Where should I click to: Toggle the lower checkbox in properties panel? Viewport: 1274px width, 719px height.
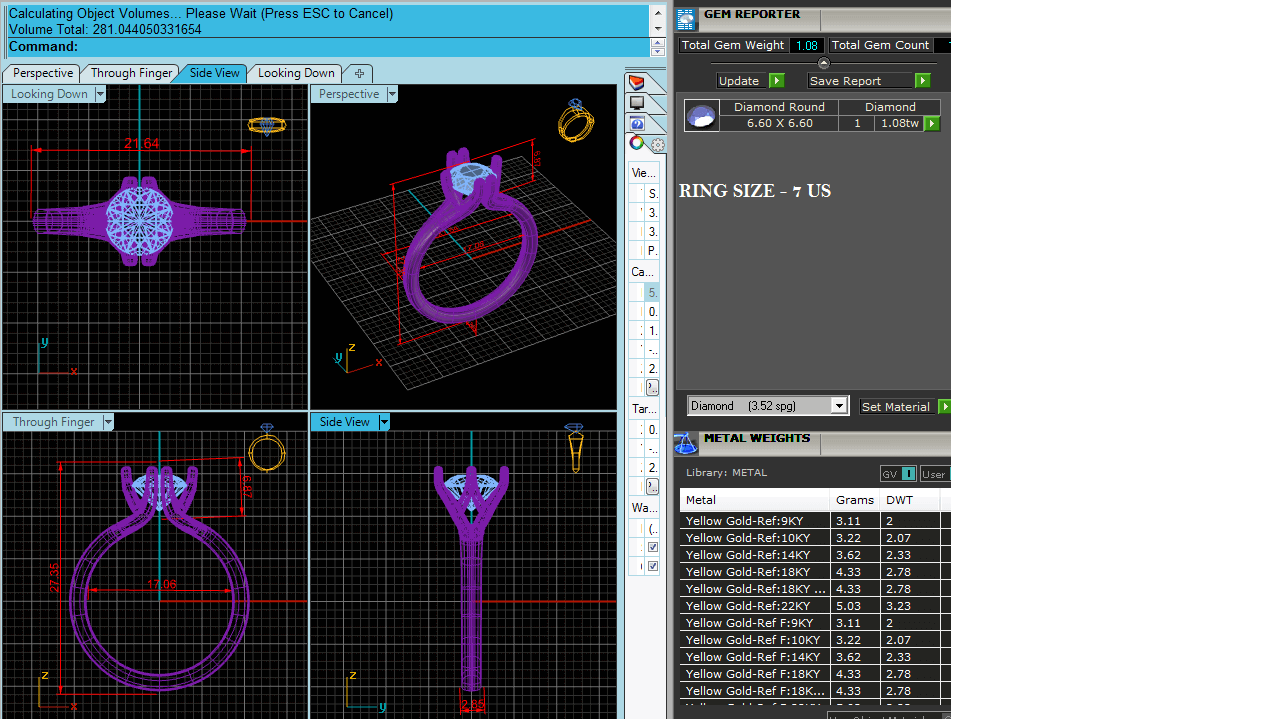tap(653, 566)
